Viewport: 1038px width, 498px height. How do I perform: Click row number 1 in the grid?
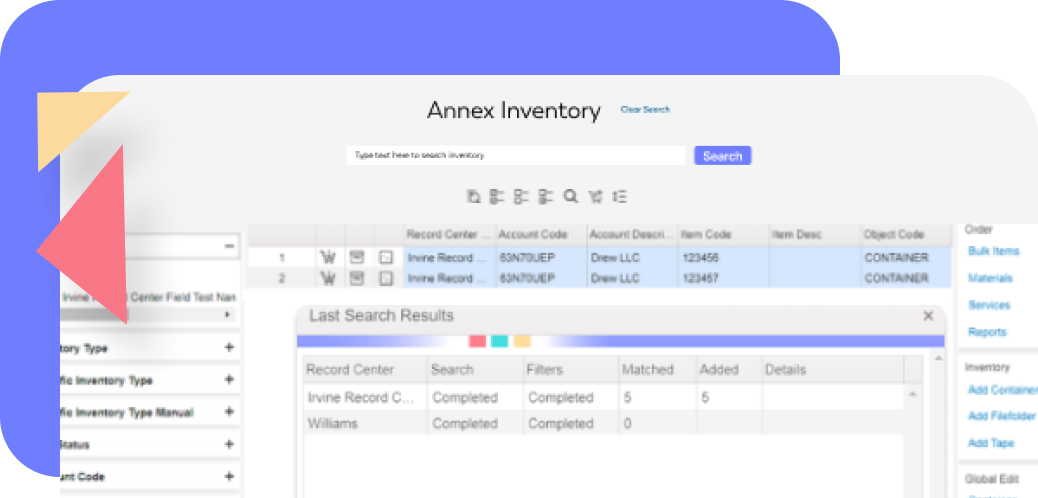pyautogui.click(x=281, y=258)
